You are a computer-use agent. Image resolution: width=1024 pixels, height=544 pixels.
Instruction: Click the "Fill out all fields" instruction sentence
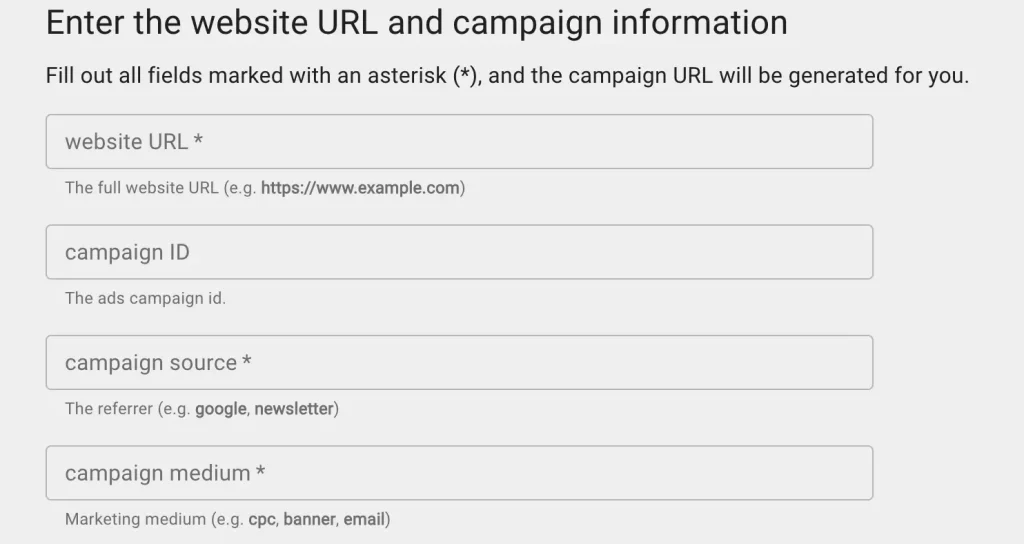pos(507,76)
